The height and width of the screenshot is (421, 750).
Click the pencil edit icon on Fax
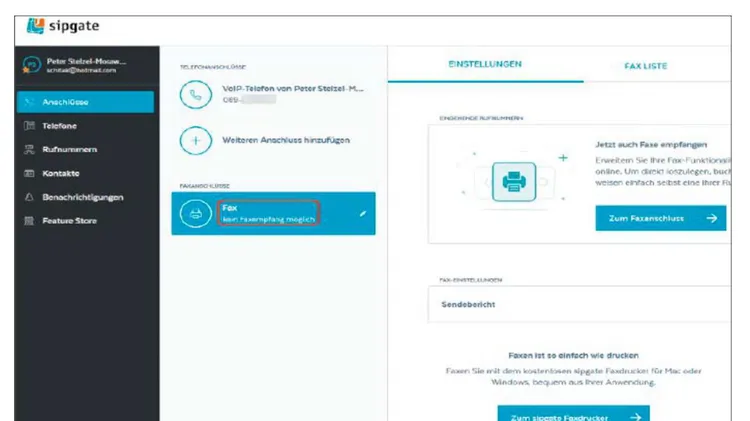363,213
